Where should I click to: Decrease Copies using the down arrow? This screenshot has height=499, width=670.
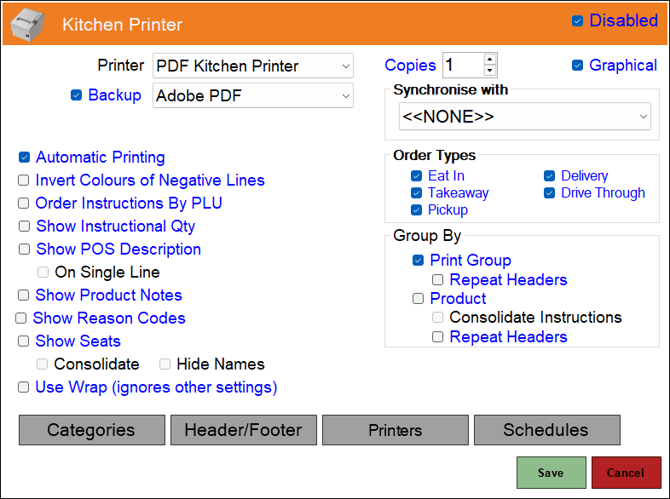tap(489, 71)
